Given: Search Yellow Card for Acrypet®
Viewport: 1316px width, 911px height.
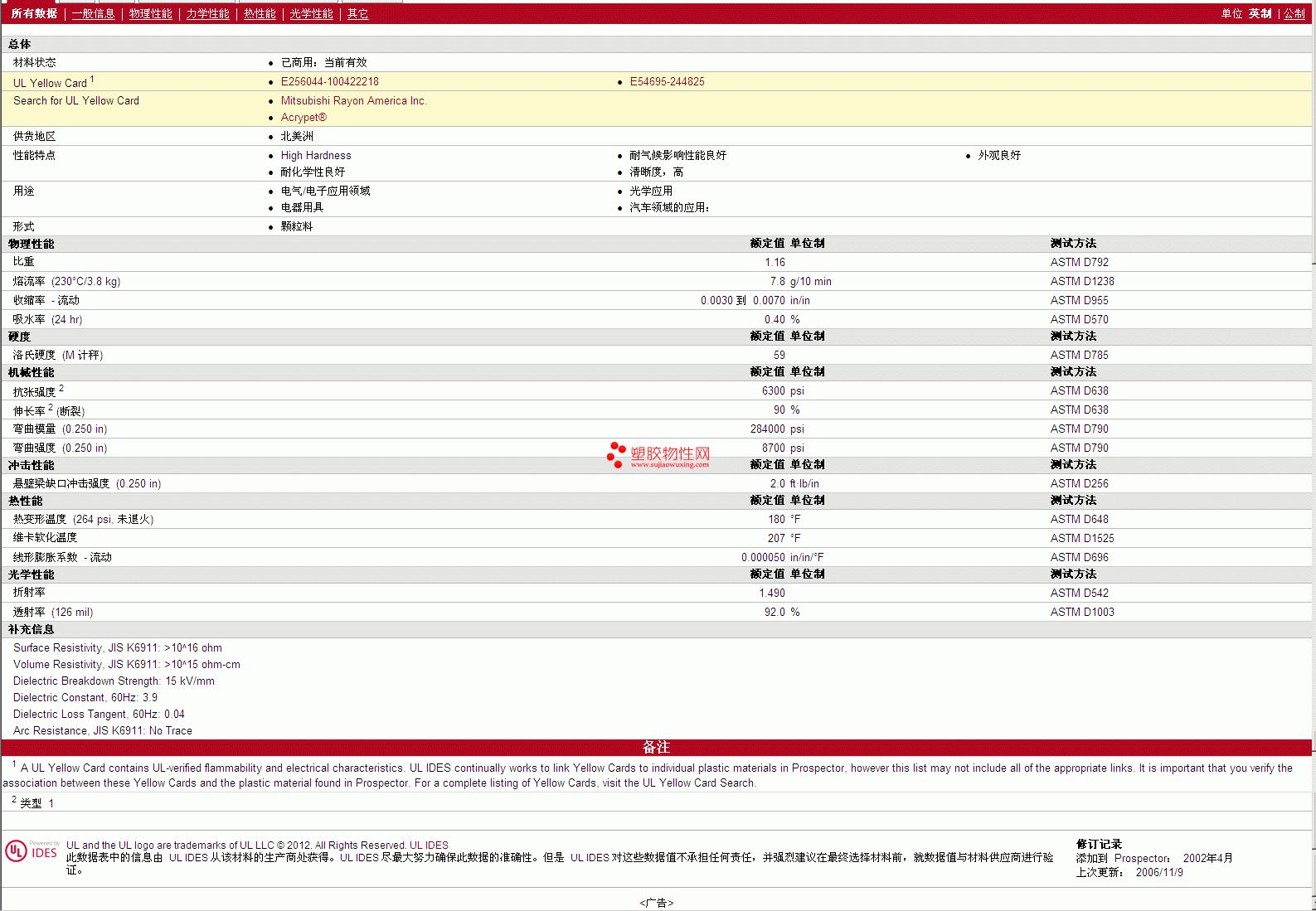Looking at the screenshot, I should pyautogui.click(x=304, y=118).
